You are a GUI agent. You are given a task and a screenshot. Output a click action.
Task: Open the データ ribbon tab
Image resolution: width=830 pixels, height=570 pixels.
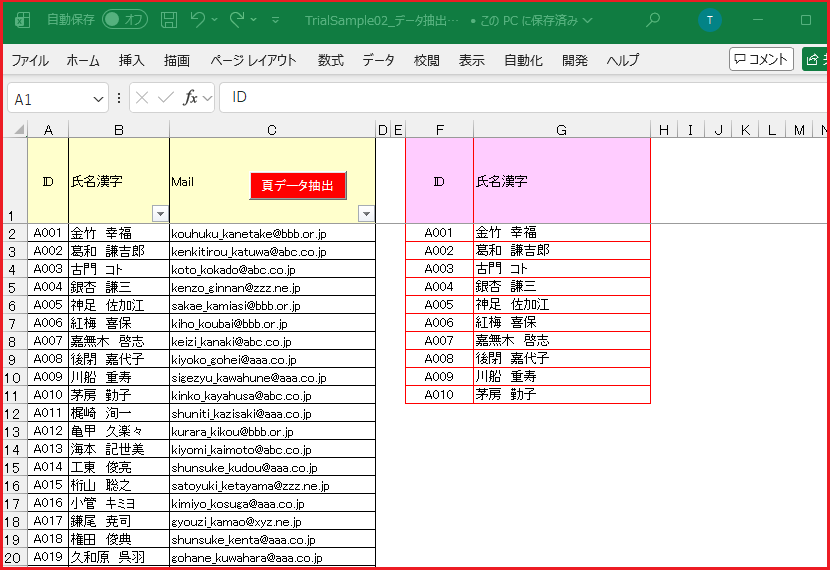[378, 60]
